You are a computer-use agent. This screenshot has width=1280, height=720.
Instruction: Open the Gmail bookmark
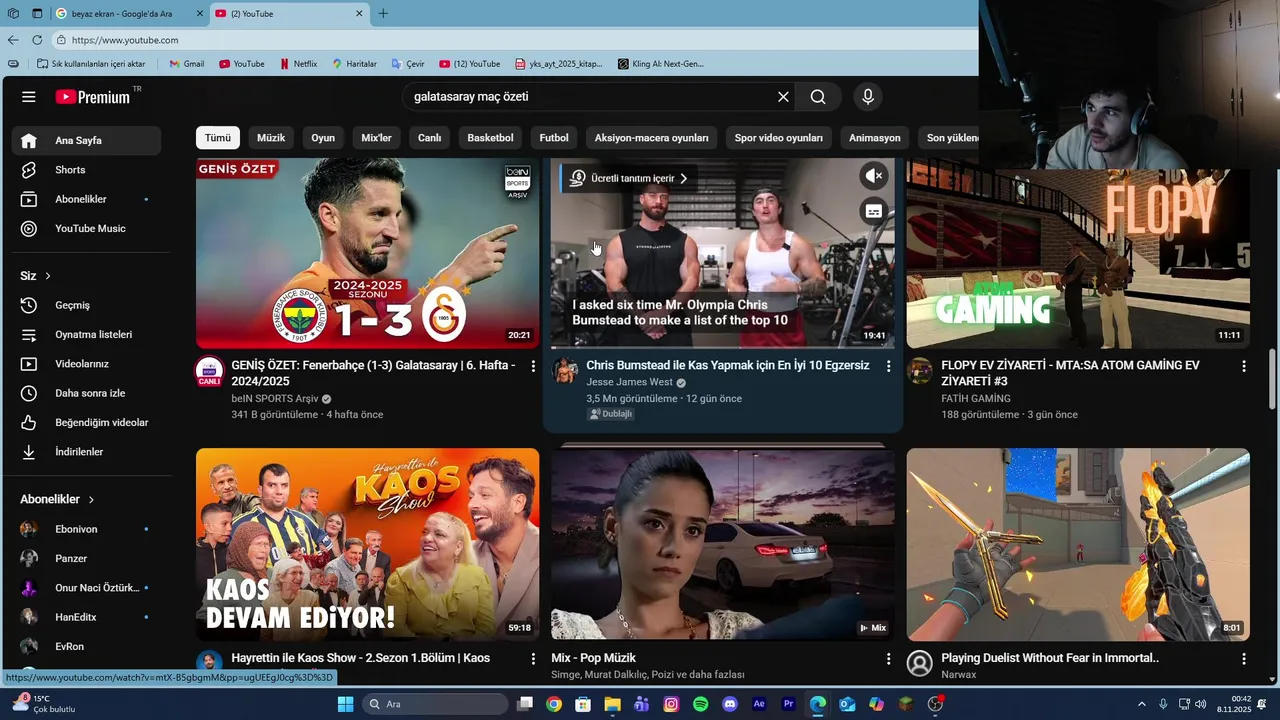187,64
